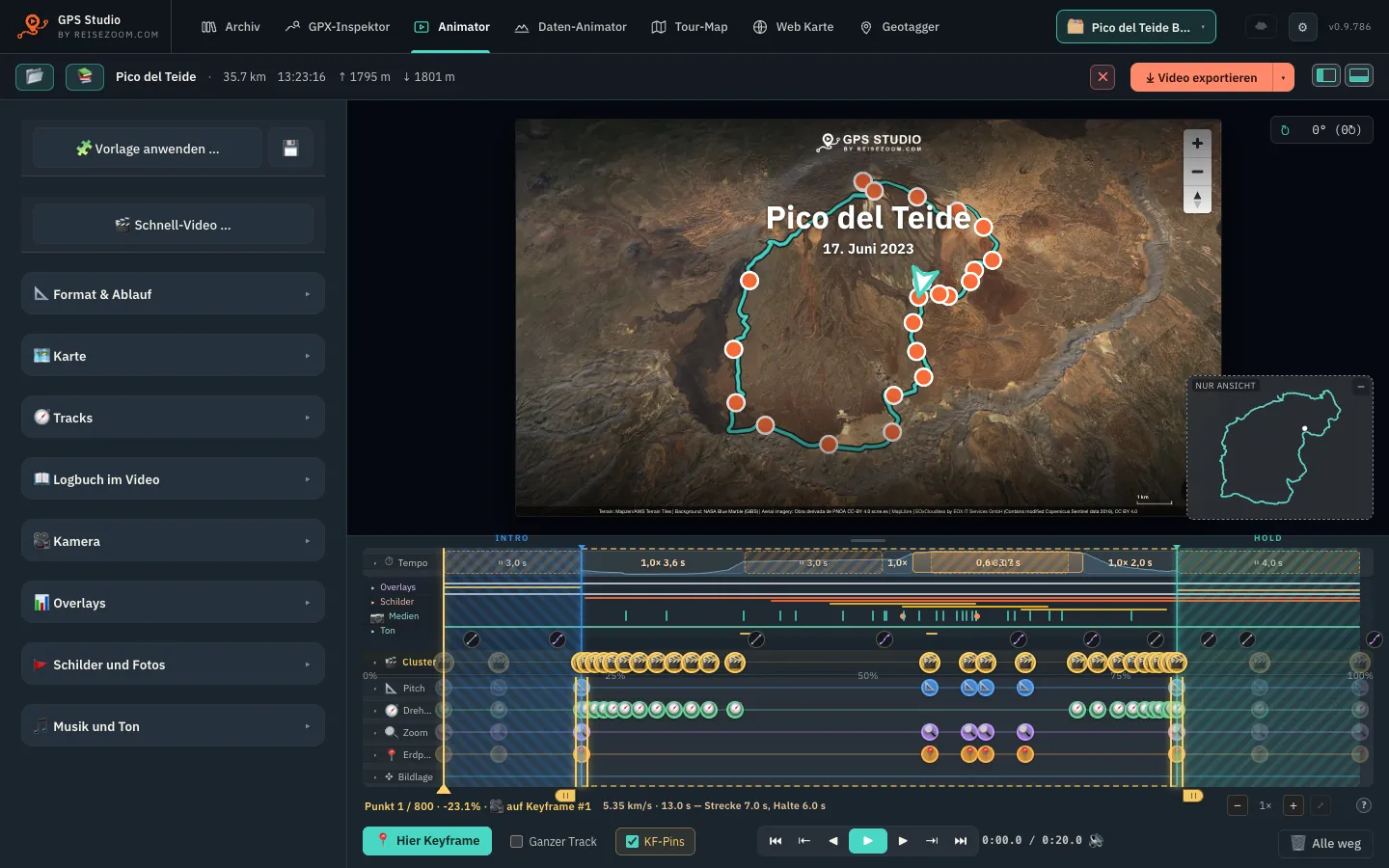Screen dimensions: 1389x868
Task: Jump to the start of playback
Action: 776,841
